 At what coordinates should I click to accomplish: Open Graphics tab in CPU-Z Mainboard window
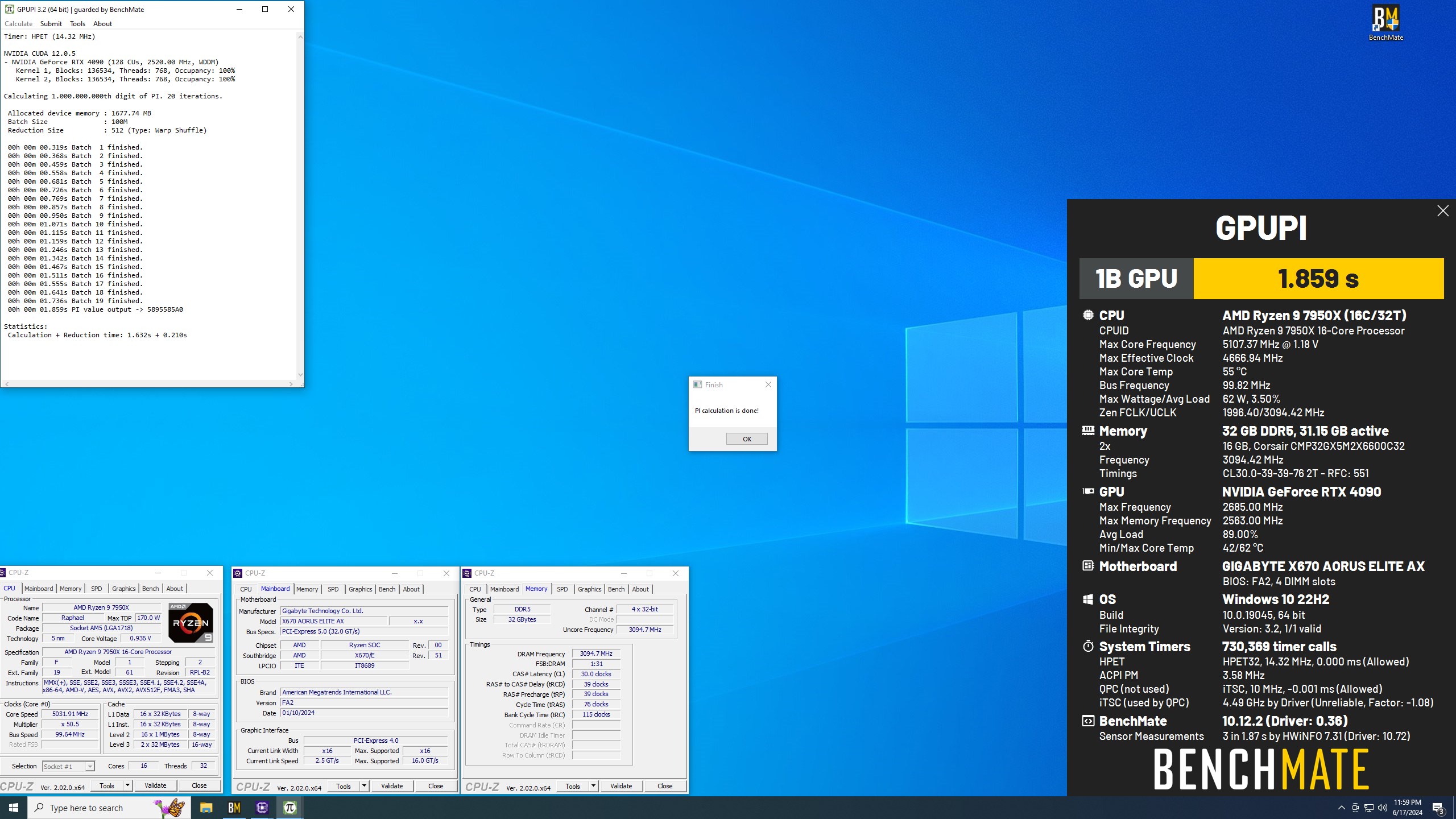[360, 589]
